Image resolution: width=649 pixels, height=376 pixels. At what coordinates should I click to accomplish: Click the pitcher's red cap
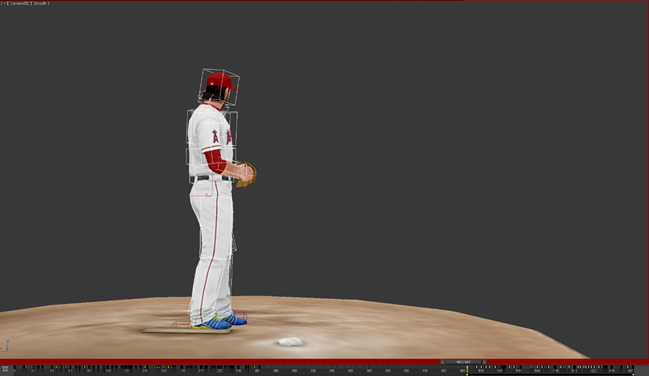[221, 80]
